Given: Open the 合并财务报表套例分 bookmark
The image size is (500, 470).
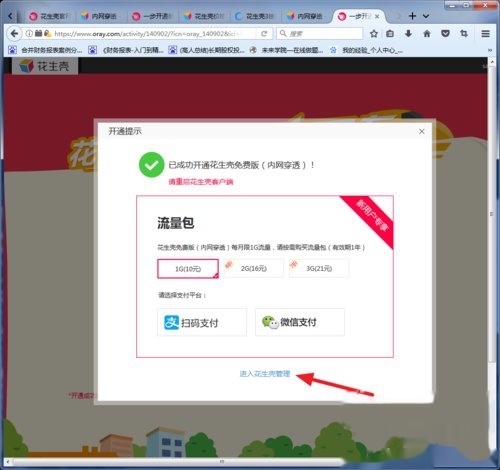Looking at the screenshot, I should (45, 50).
